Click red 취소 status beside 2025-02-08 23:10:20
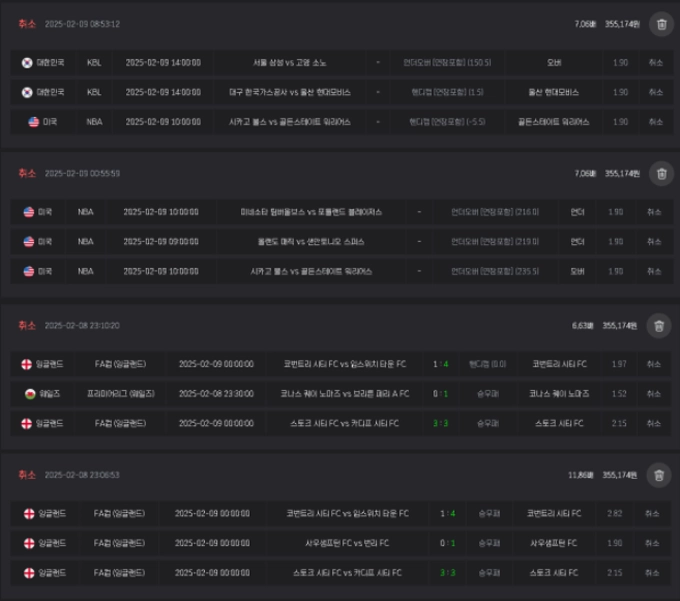This screenshot has width=680, height=601. pyautogui.click(x=27, y=325)
